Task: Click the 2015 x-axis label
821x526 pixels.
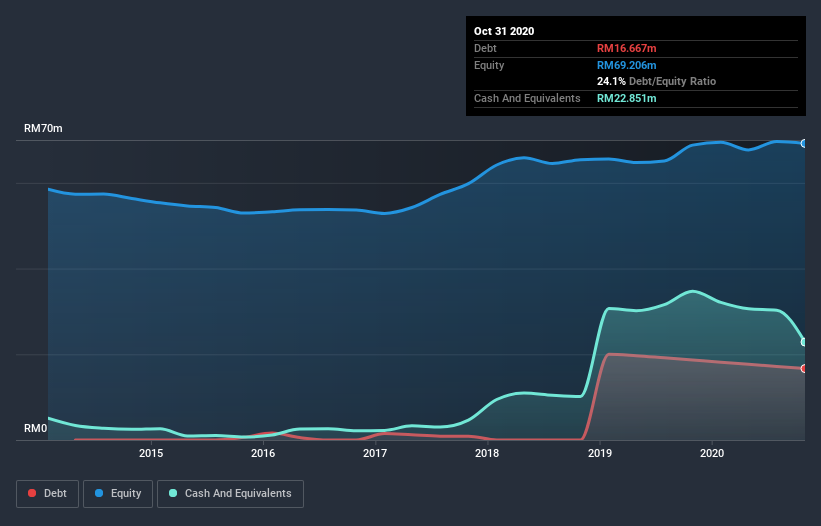Action: (x=151, y=453)
